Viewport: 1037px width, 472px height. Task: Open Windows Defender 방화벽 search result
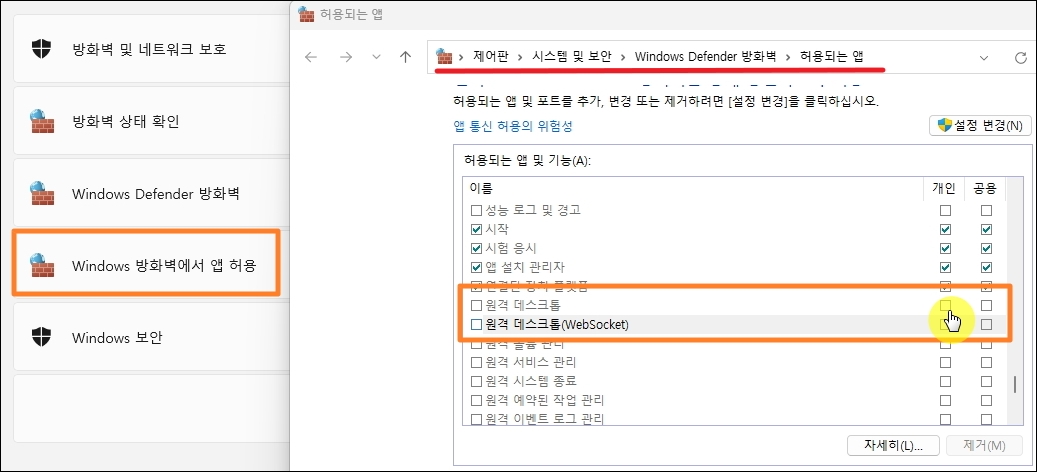tap(151, 194)
